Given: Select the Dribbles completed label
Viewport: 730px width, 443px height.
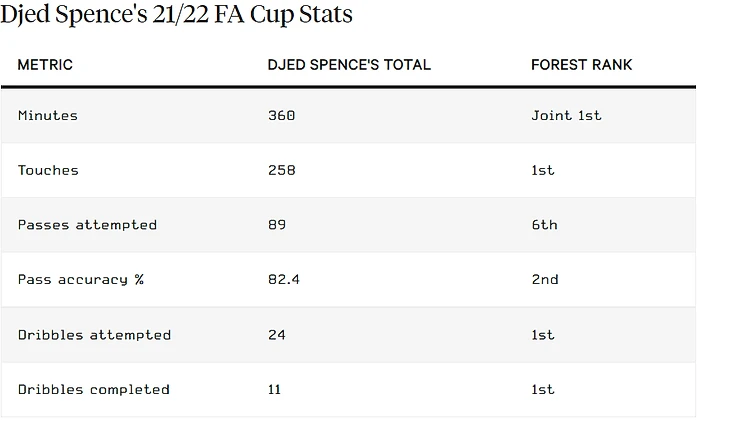Looking at the screenshot, I should click(93, 390).
